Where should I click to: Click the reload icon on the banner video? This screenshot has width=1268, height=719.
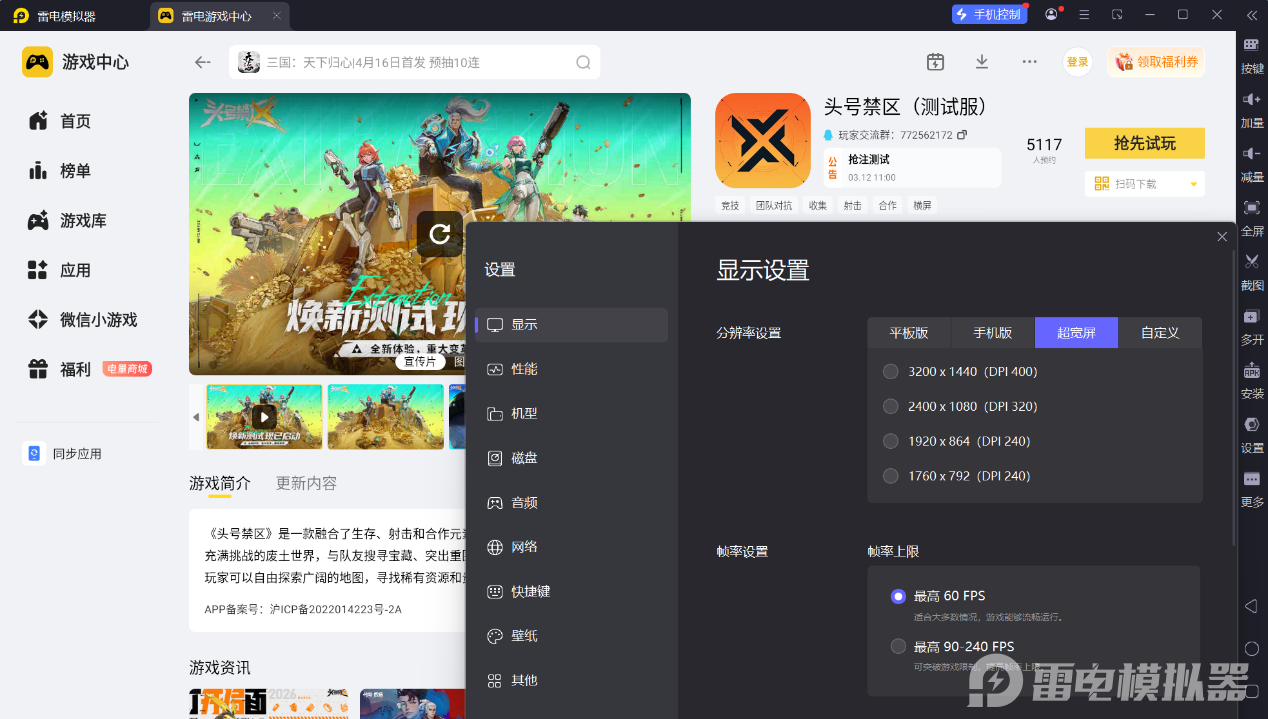[440, 234]
